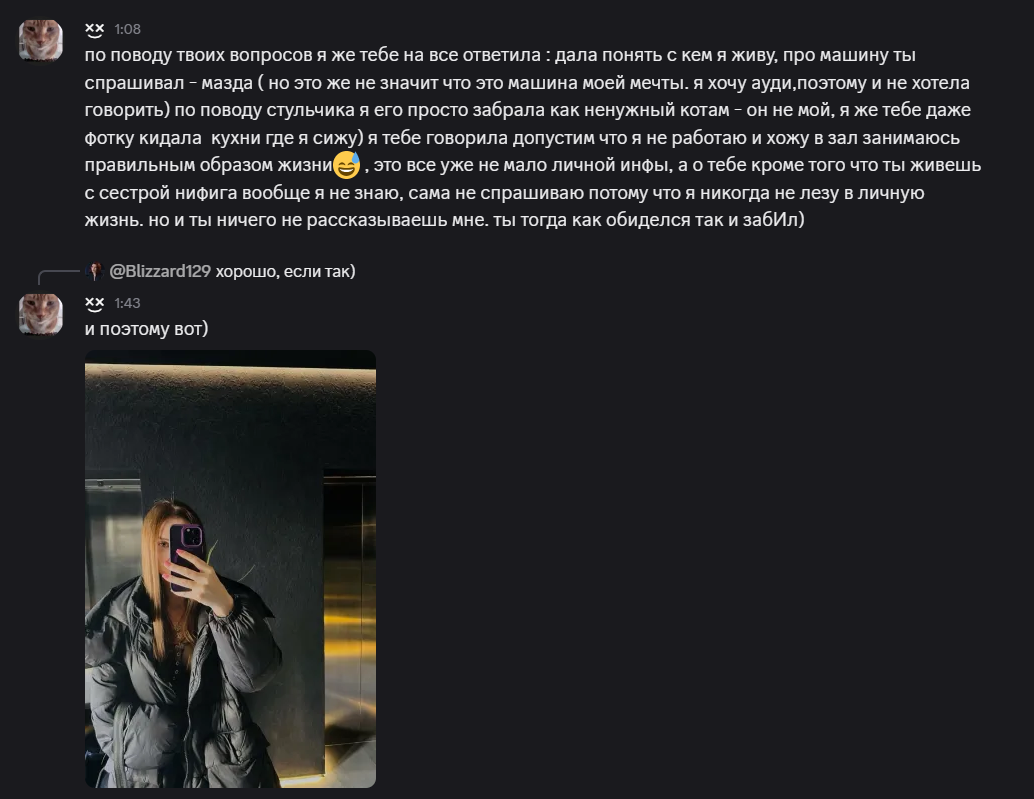Image resolution: width=1034 pixels, height=799 pixels.
Task: Click the xx smiley username above the 1:08 message
Action: (x=95, y=30)
